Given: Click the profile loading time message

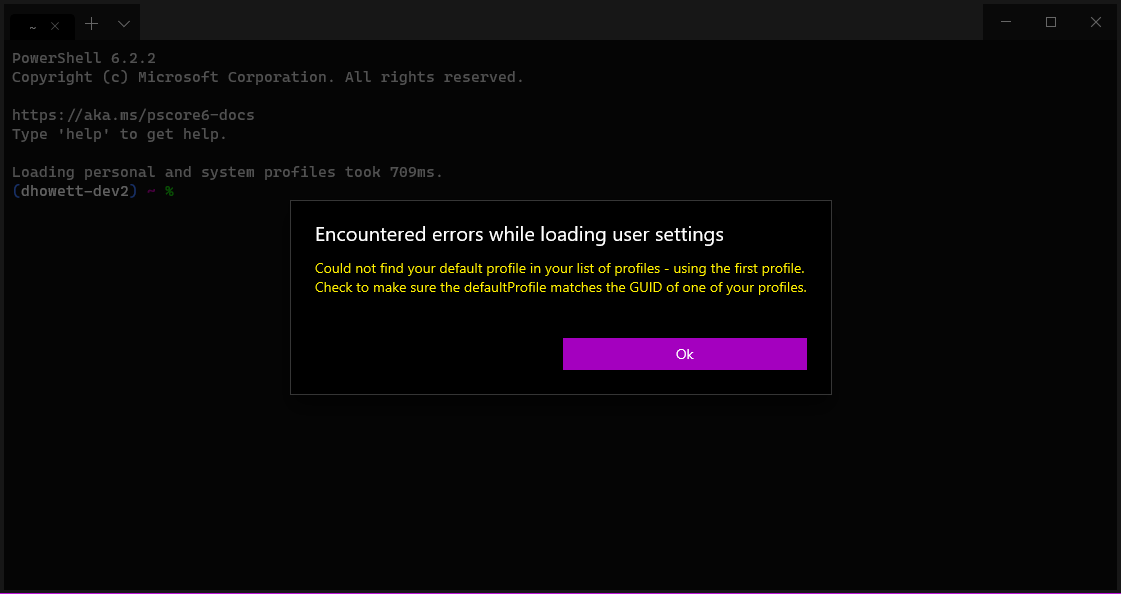Looking at the screenshot, I should (x=227, y=171).
